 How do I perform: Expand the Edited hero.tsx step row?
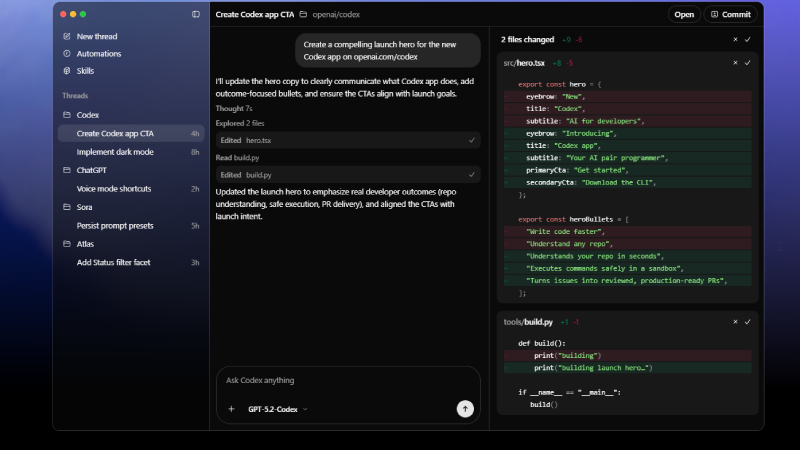347,141
